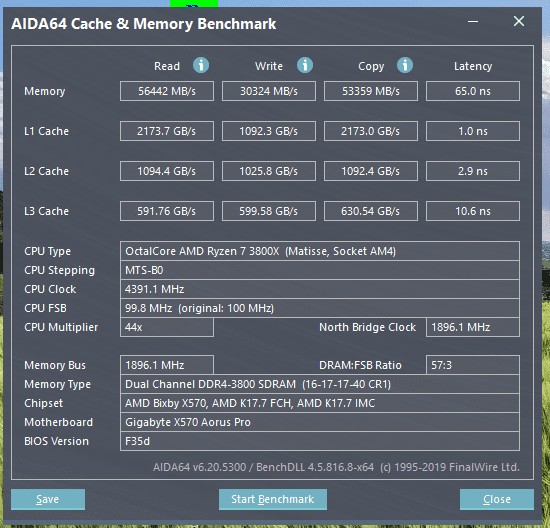Click the AIDA64 version text line
Viewport: 550px width, 528px height.
336,467
